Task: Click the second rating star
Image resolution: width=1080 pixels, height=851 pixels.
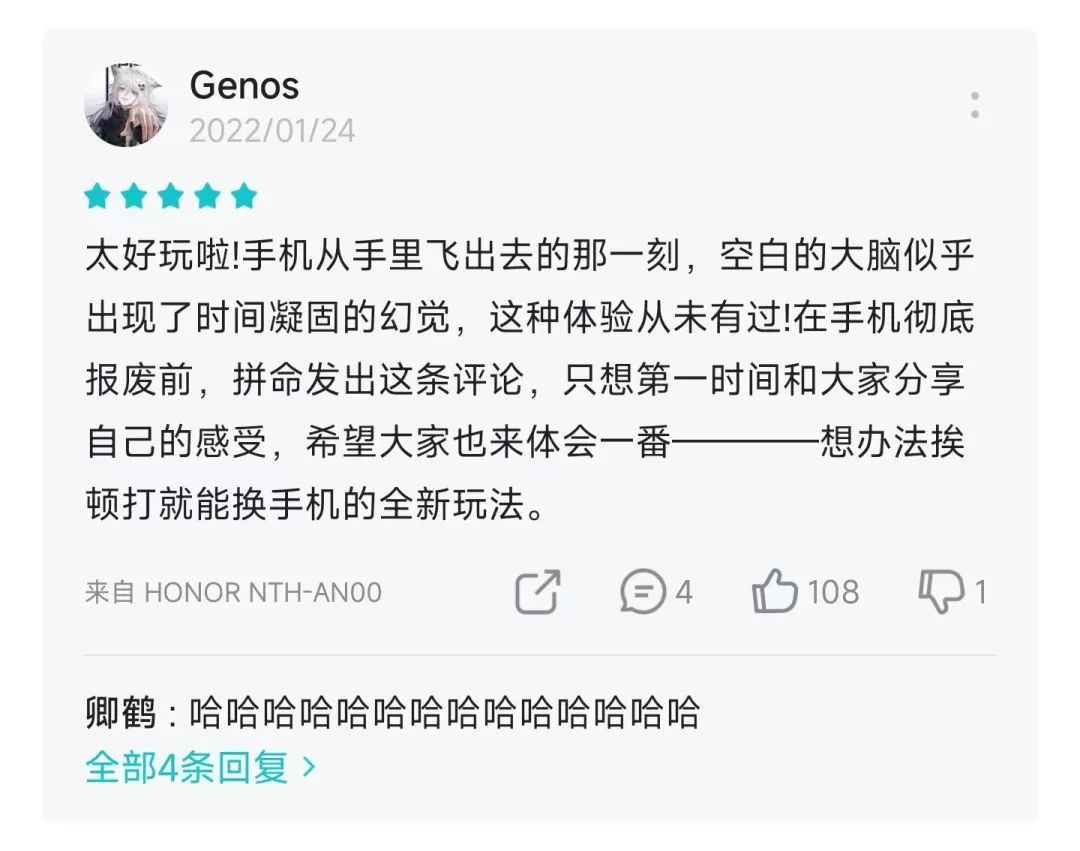Action: (x=134, y=196)
